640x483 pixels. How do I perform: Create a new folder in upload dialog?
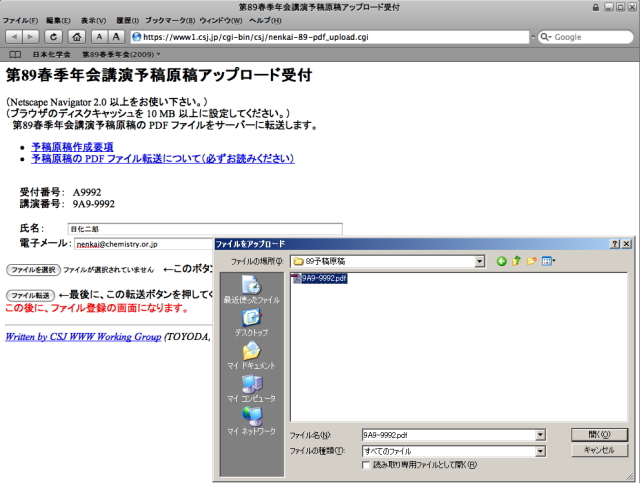point(532,261)
